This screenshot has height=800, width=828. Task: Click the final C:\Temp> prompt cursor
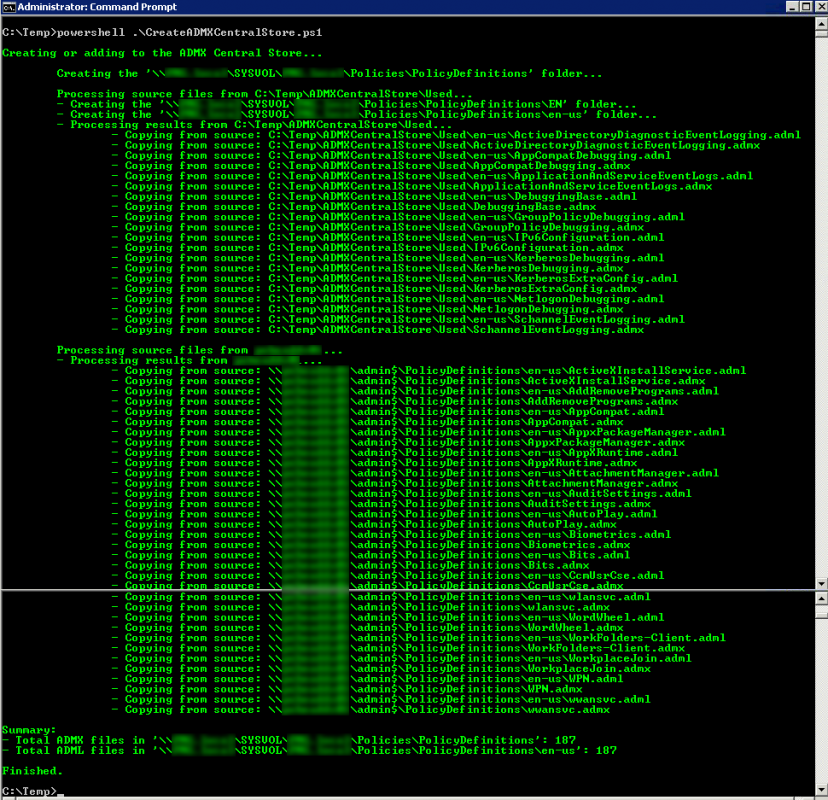pyautogui.click(x=60, y=794)
